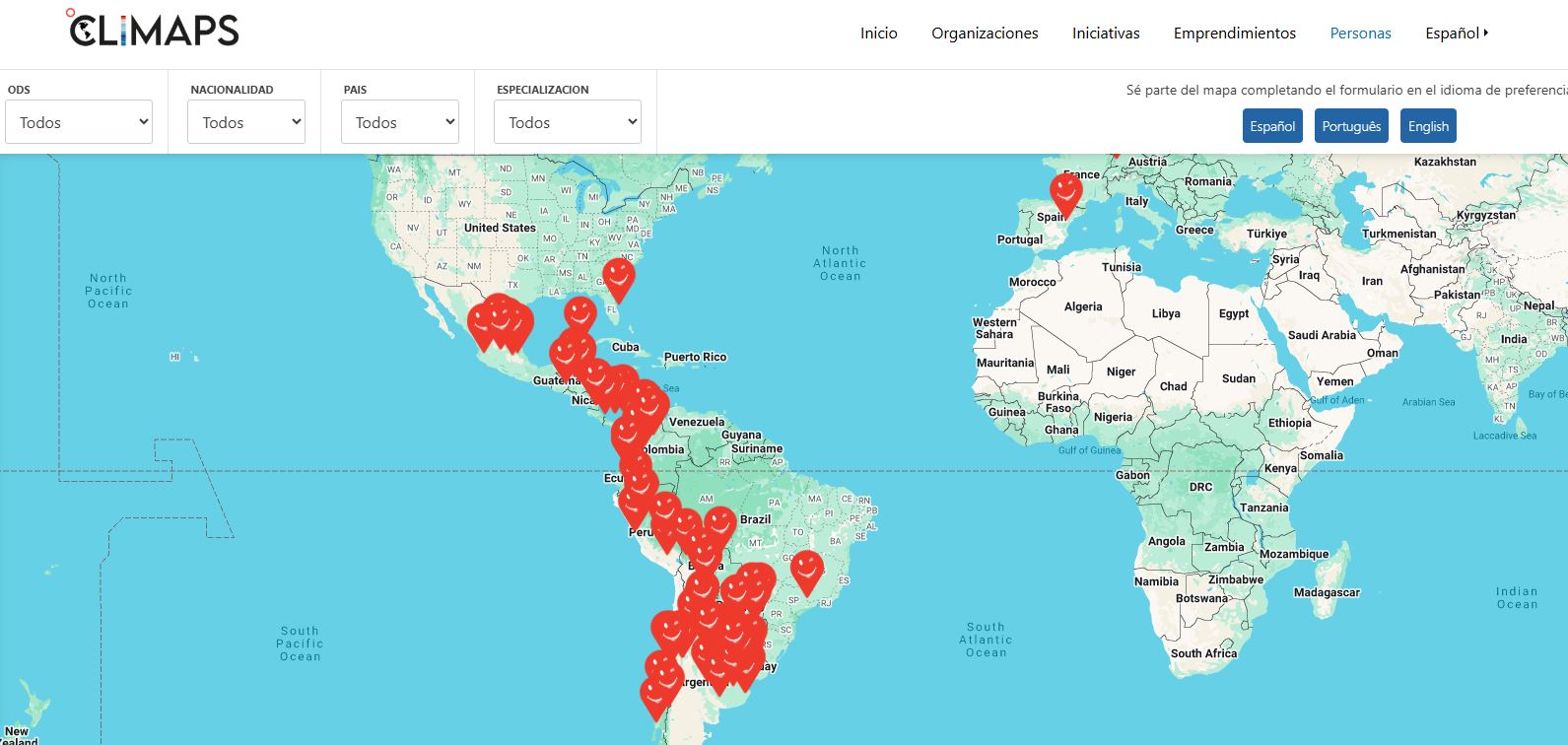Image resolution: width=1568 pixels, height=745 pixels.
Task: Click the Português form button
Action: click(1350, 126)
